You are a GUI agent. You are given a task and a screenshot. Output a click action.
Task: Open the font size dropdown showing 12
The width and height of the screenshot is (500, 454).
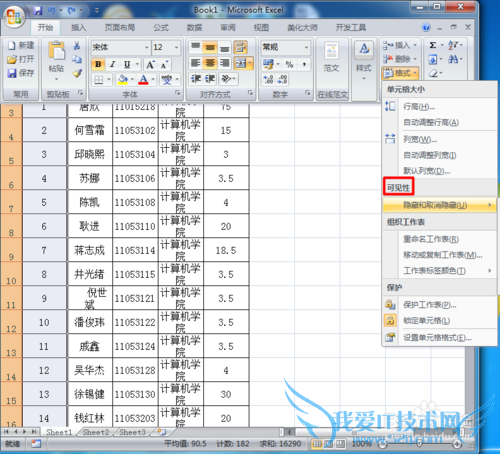click(177, 47)
